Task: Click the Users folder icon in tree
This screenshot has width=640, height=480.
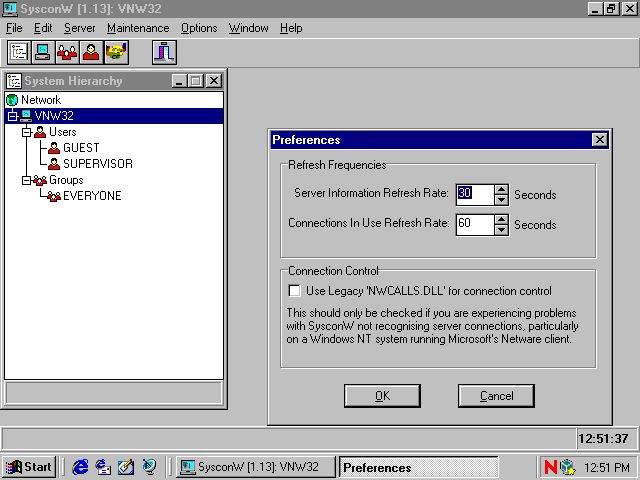Action: (x=40, y=132)
